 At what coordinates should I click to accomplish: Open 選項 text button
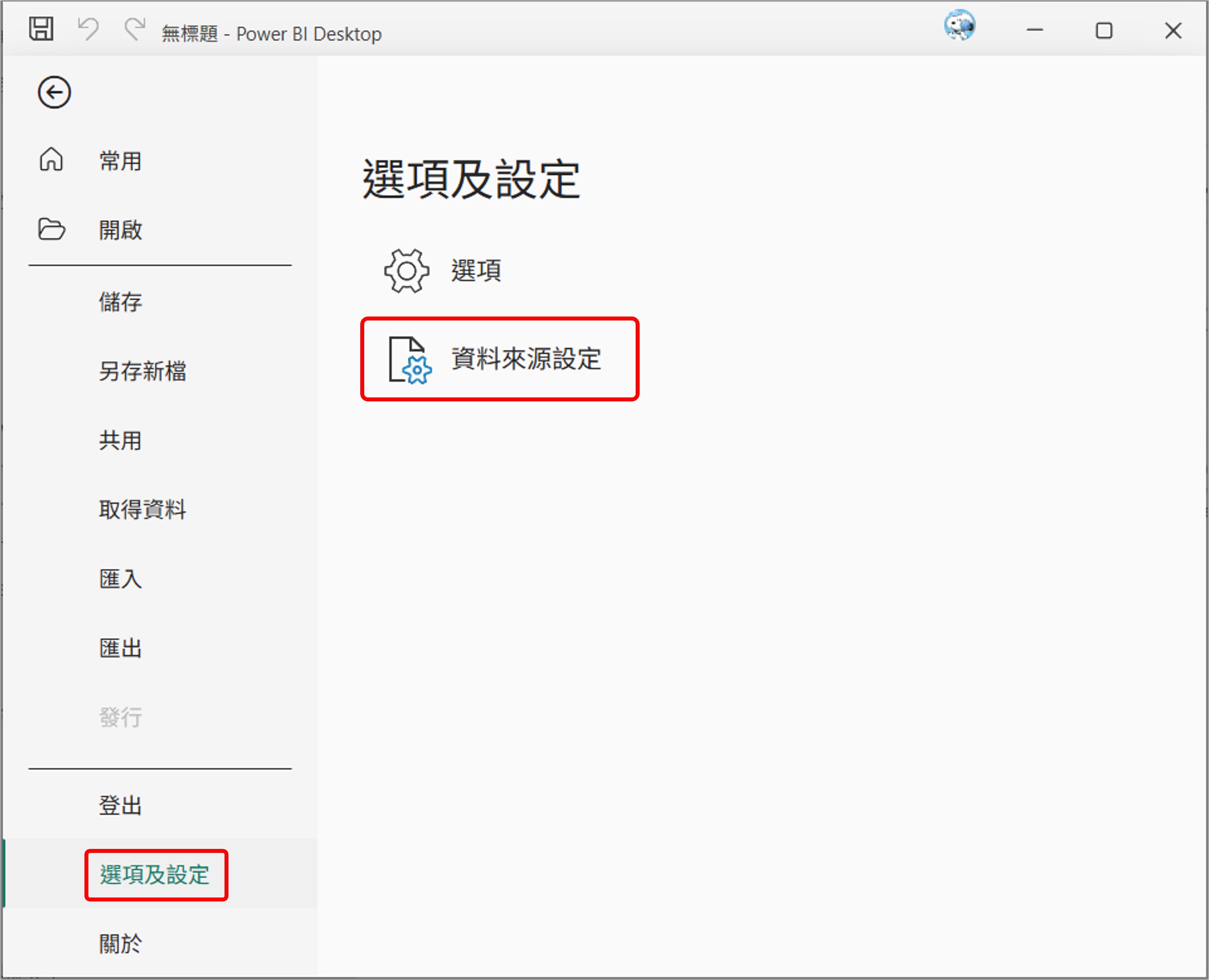(476, 271)
